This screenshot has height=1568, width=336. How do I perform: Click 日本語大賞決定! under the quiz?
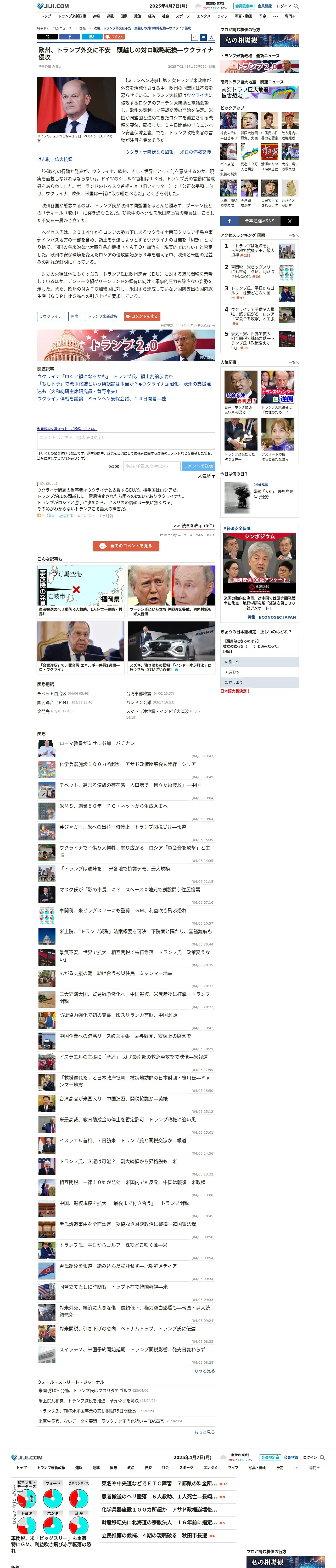click(x=235, y=691)
